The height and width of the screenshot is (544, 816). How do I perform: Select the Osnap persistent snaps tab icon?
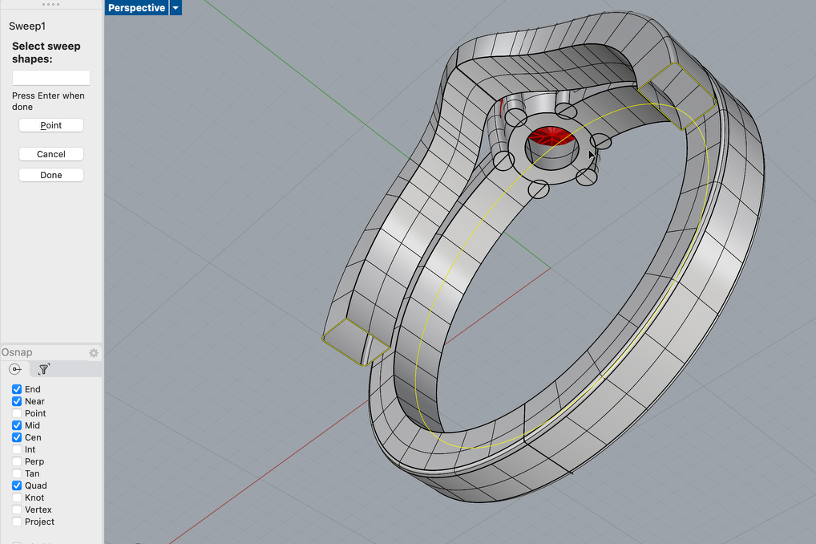[x=15, y=369]
